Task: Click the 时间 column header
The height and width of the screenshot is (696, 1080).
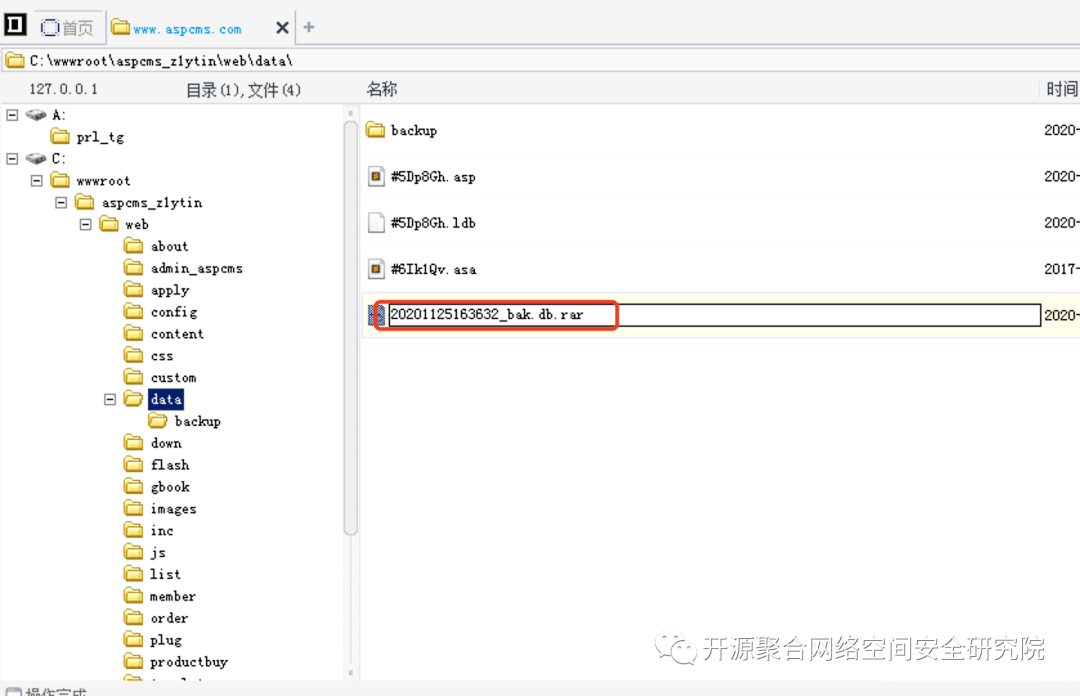Action: pos(1061,89)
